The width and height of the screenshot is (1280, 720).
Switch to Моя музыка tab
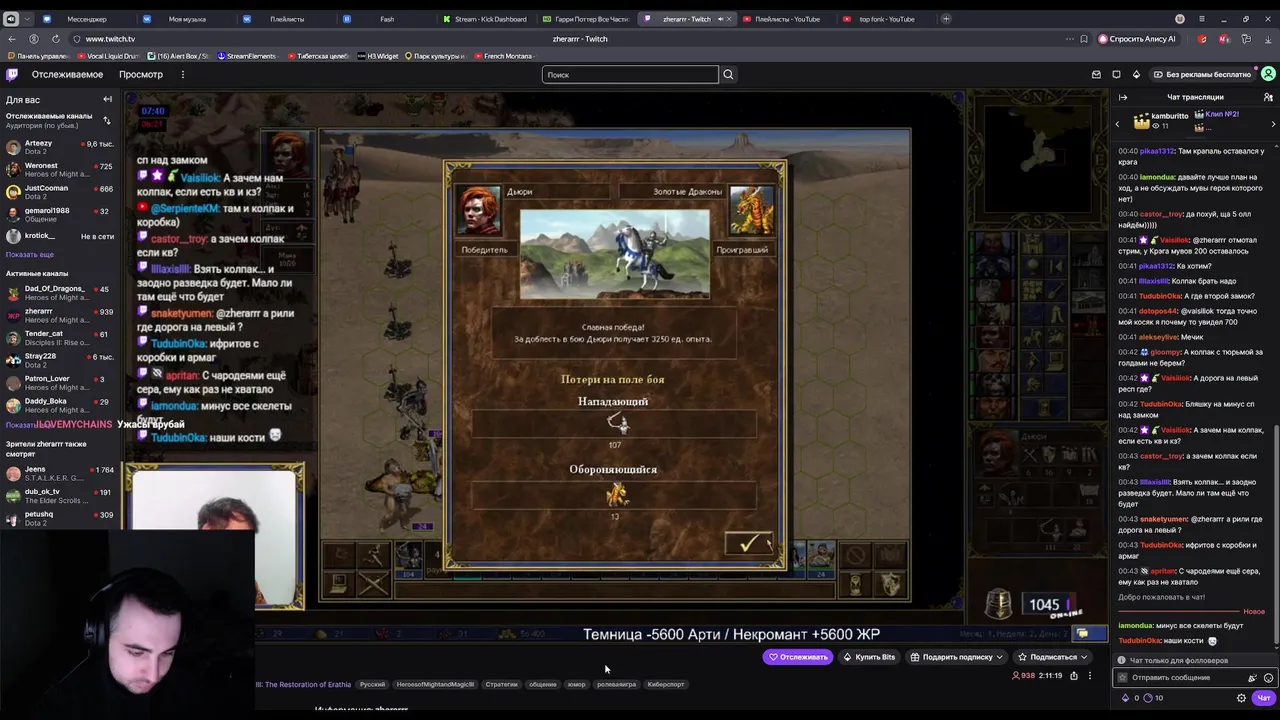tap(185, 19)
